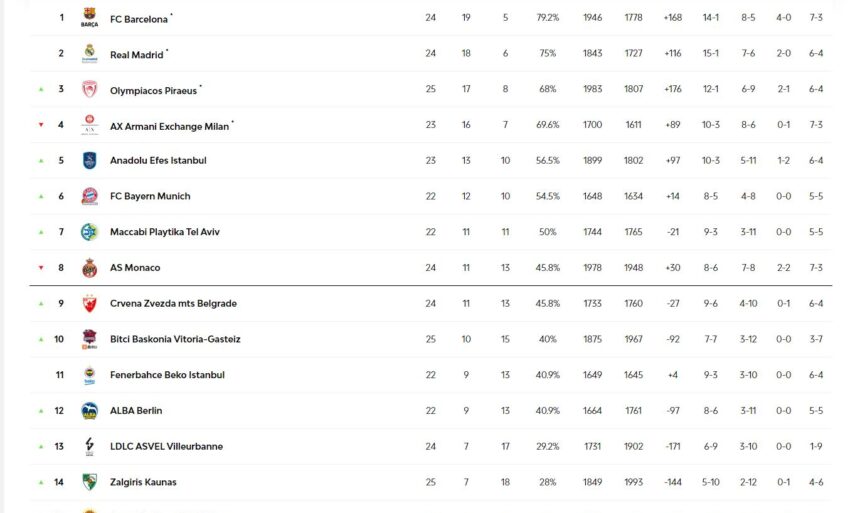Click the Bitci Baskonia team logo
The image size is (855, 513).
click(90, 339)
